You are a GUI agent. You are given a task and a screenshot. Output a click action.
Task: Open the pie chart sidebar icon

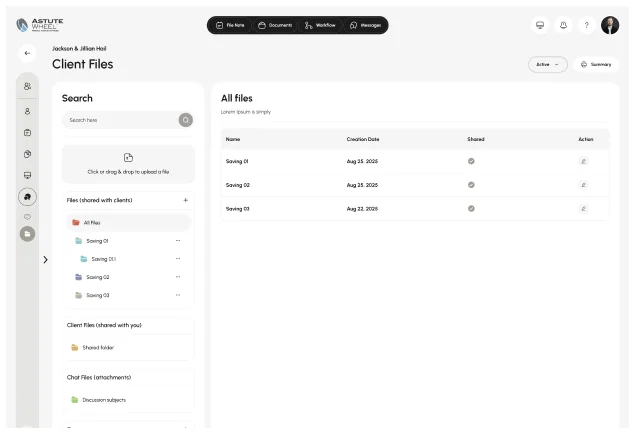click(27, 154)
